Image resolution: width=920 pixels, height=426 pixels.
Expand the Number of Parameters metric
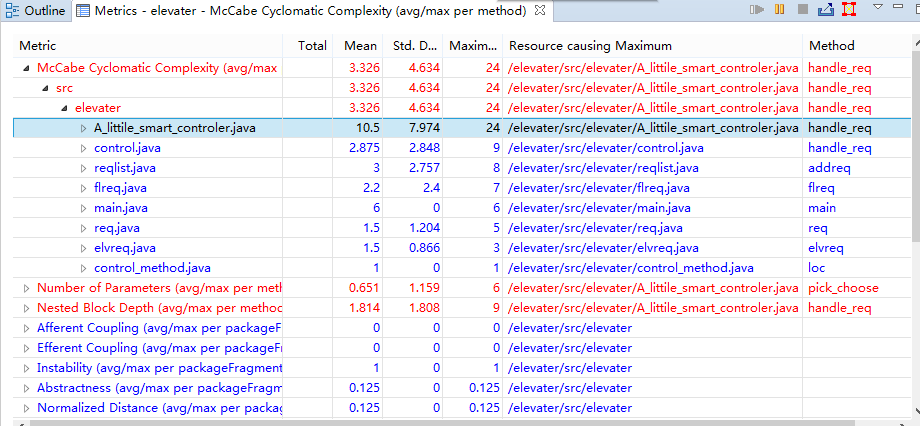pyautogui.click(x=26, y=288)
